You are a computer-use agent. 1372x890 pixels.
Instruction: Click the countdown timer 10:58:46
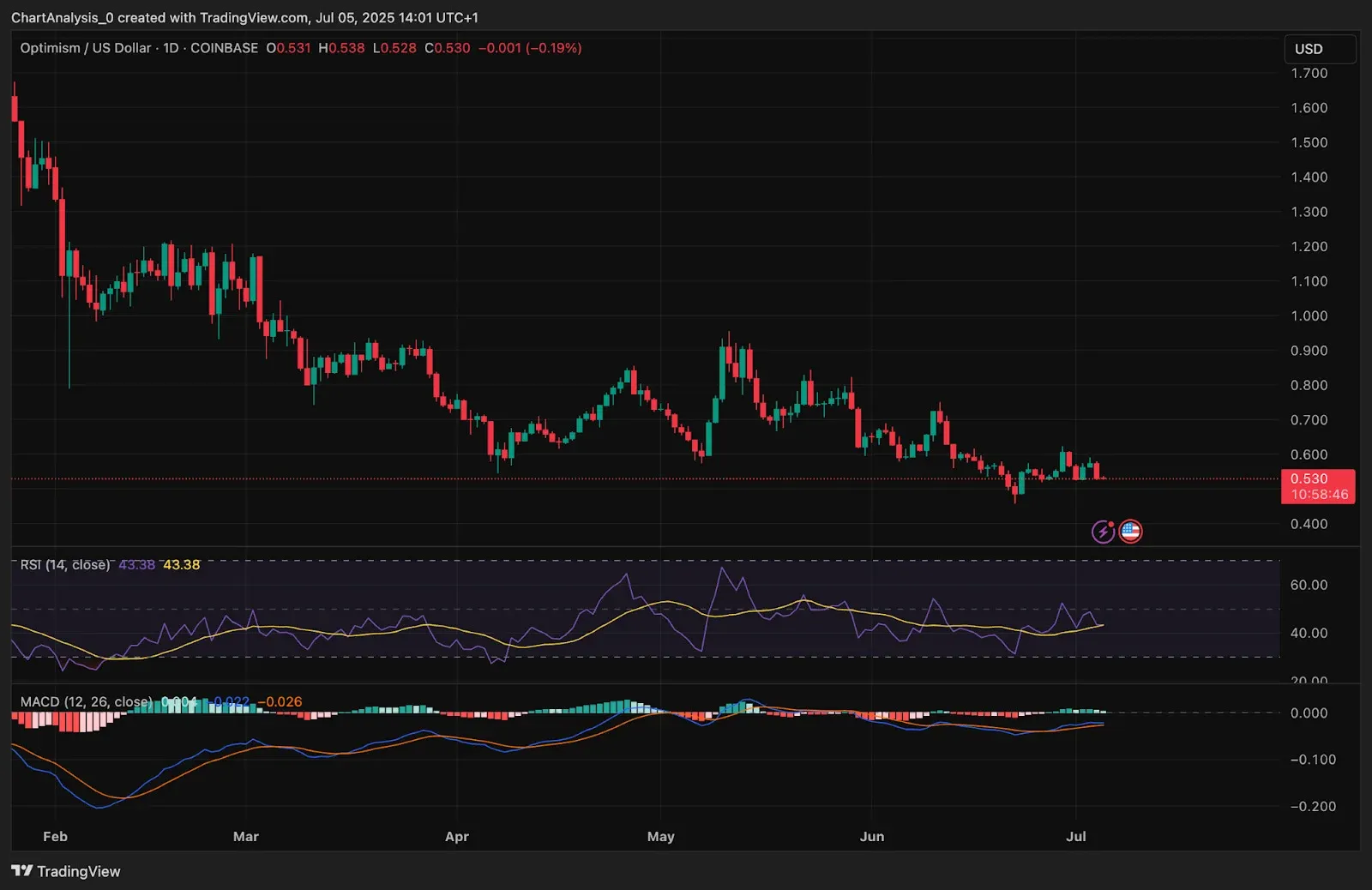(x=1318, y=494)
